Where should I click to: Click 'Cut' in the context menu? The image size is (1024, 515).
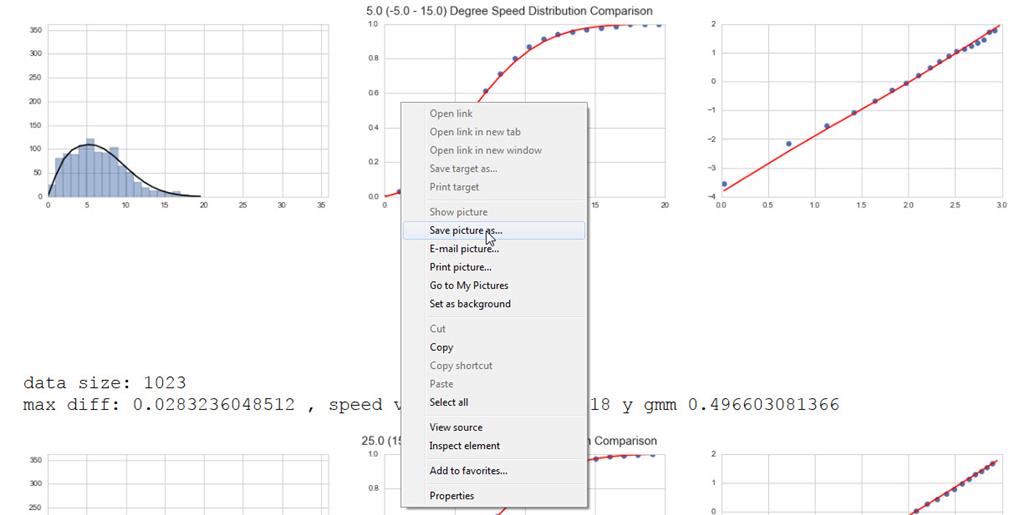pos(494,329)
